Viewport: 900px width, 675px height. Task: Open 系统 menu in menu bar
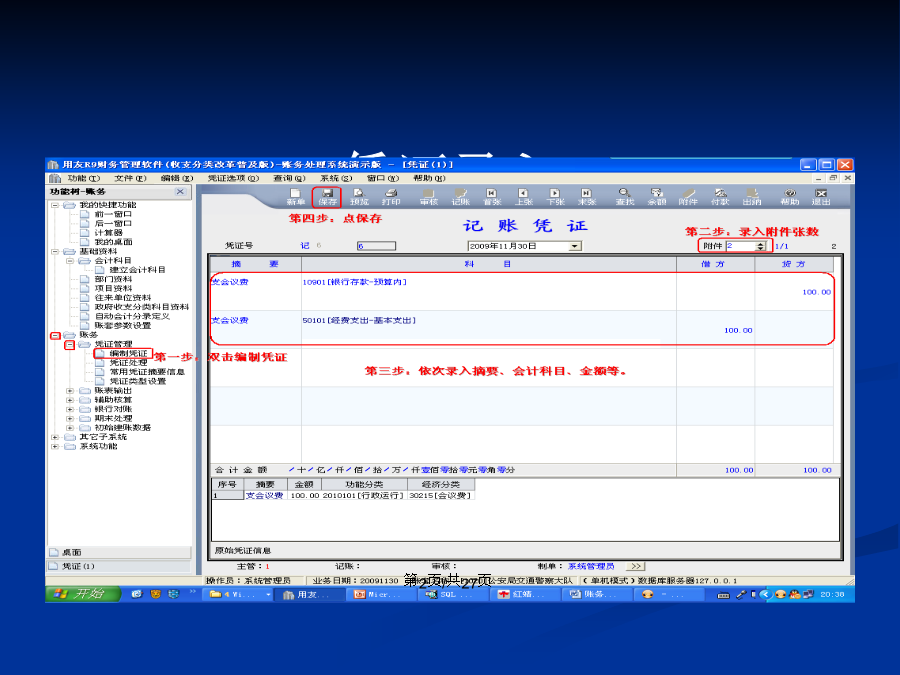point(336,179)
